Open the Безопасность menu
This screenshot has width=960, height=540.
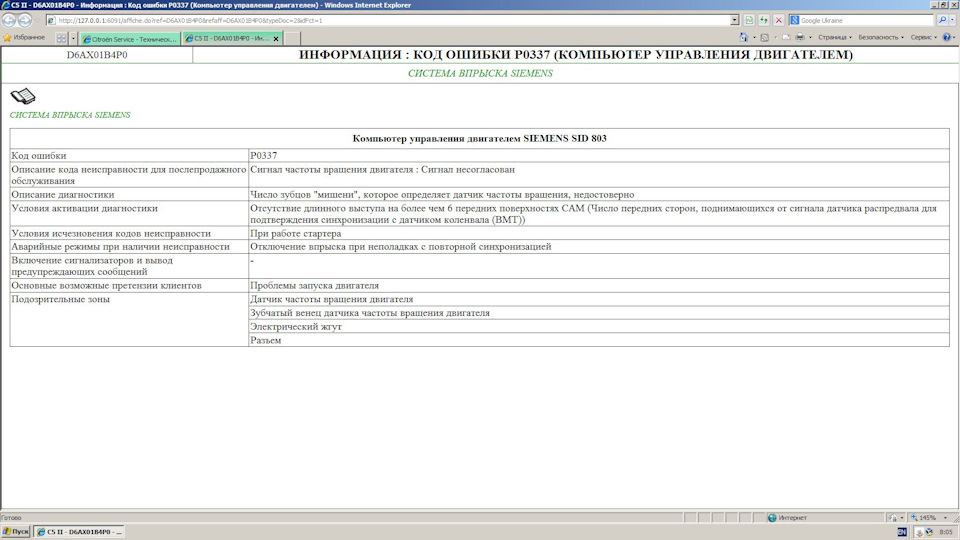pyautogui.click(x=880, y=37)
